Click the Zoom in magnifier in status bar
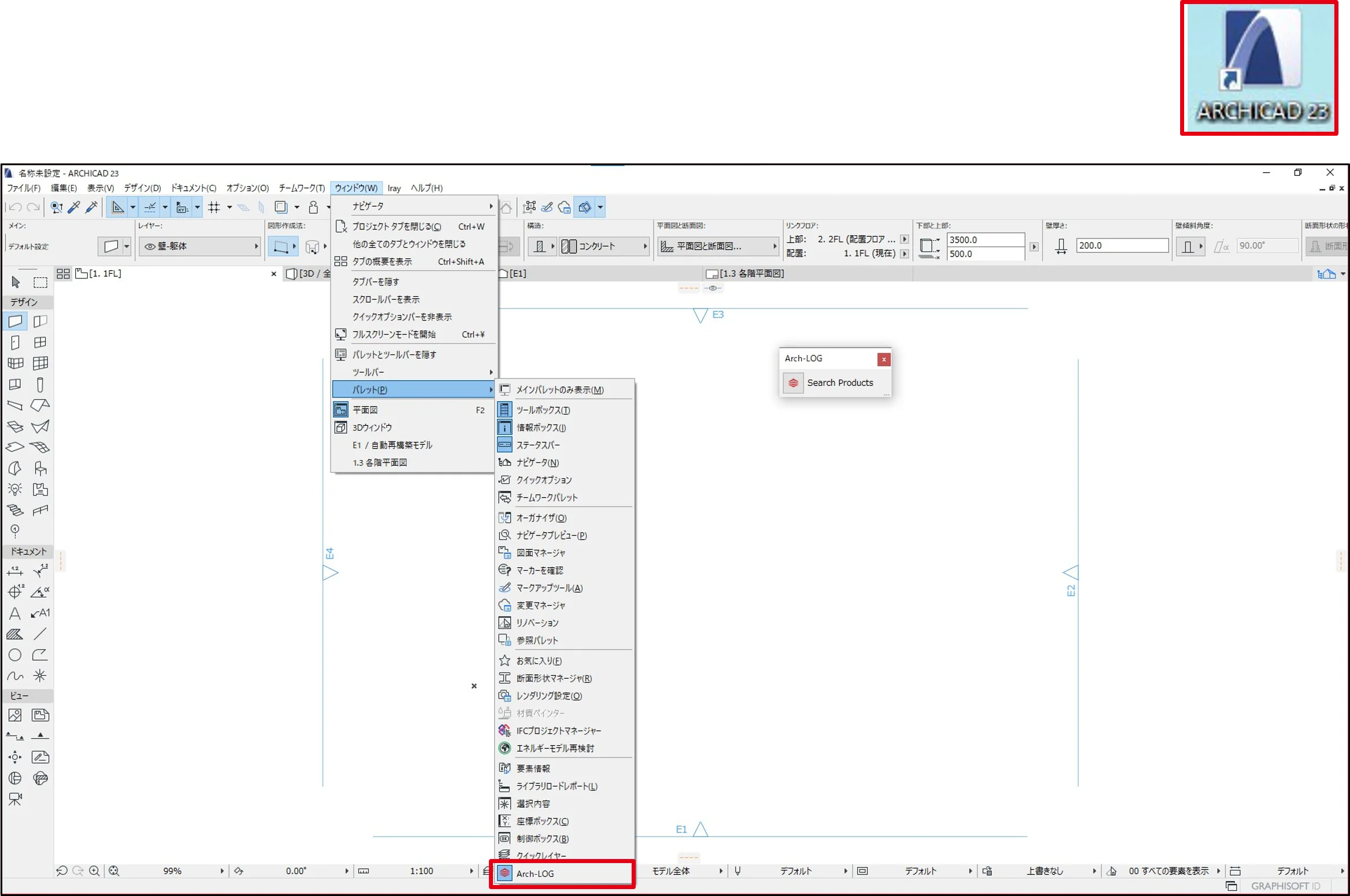Image resolution: width=1350 pixels, height=896 pixels. pos(94,871)
